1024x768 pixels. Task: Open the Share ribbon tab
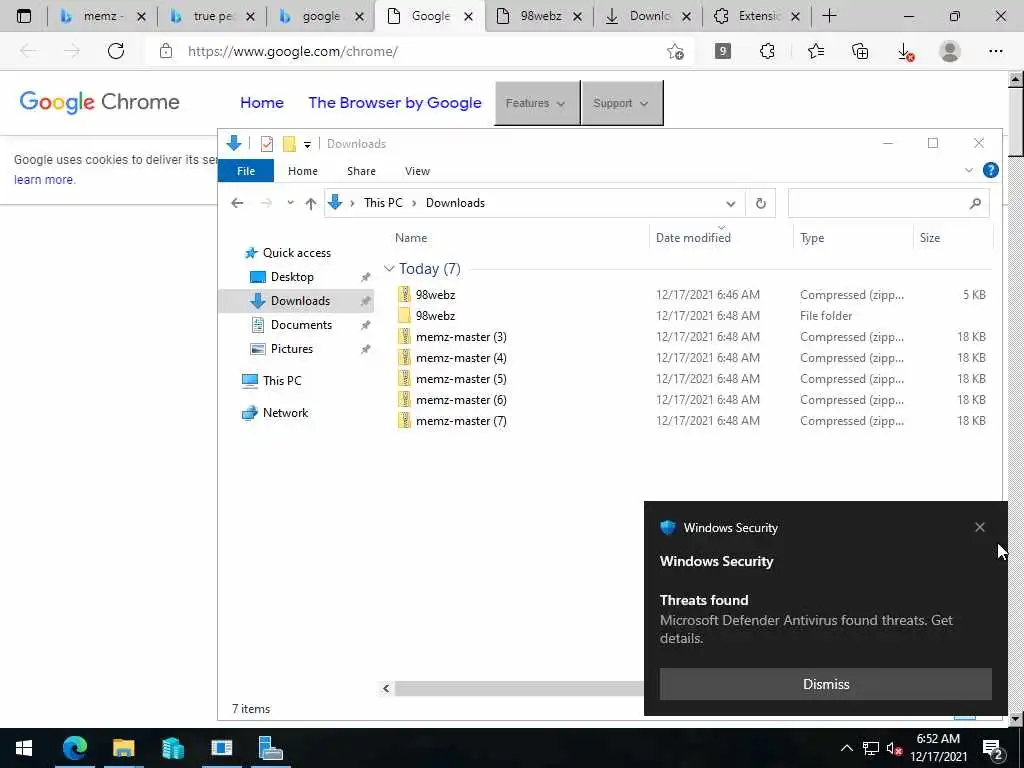point(361,171)
